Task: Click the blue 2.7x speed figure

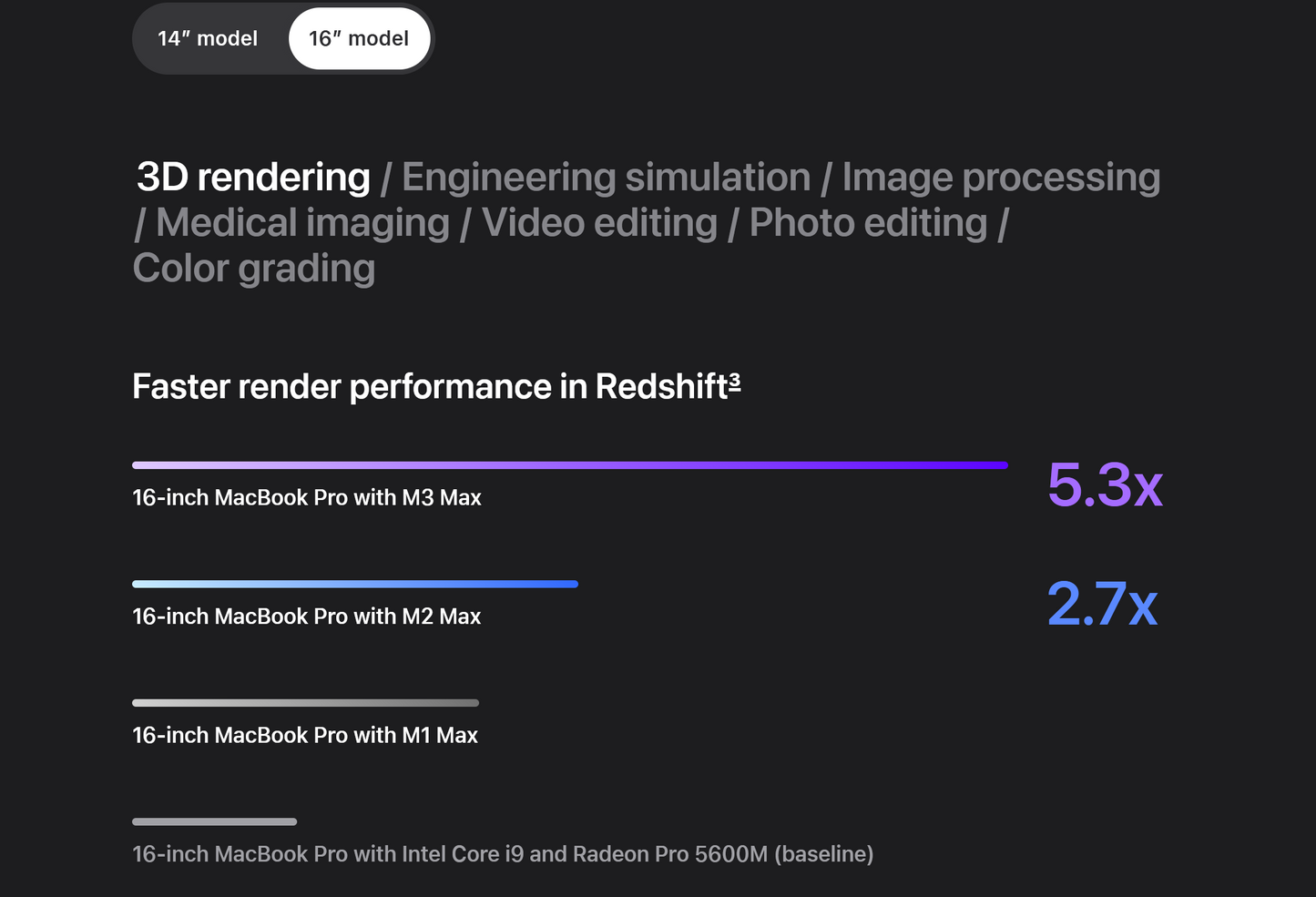Action: coord(1102,604)
